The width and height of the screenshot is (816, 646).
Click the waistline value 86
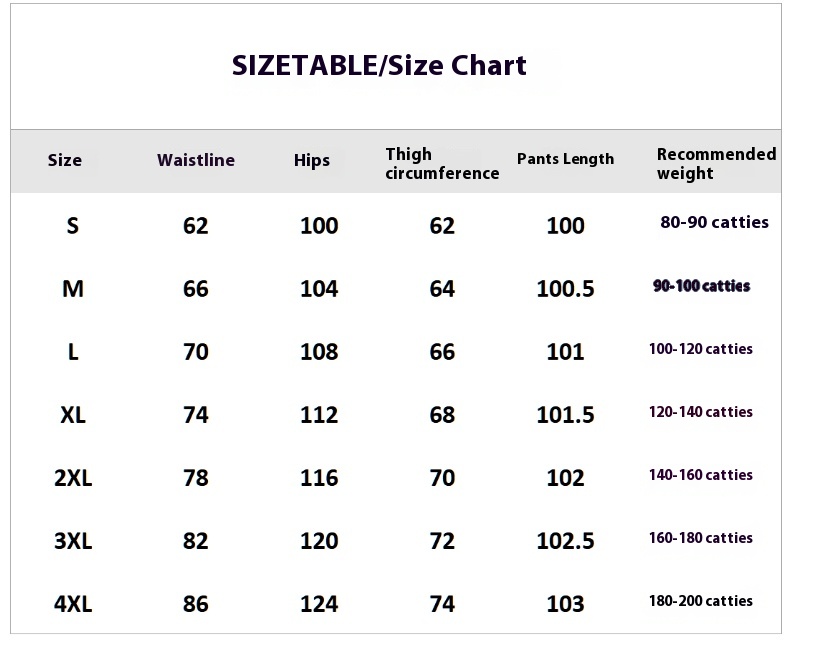pyautogui.click(x=196, y=604)
